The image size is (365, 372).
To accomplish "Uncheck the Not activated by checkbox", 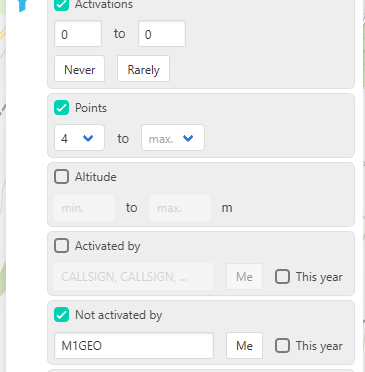I will 61,315.
